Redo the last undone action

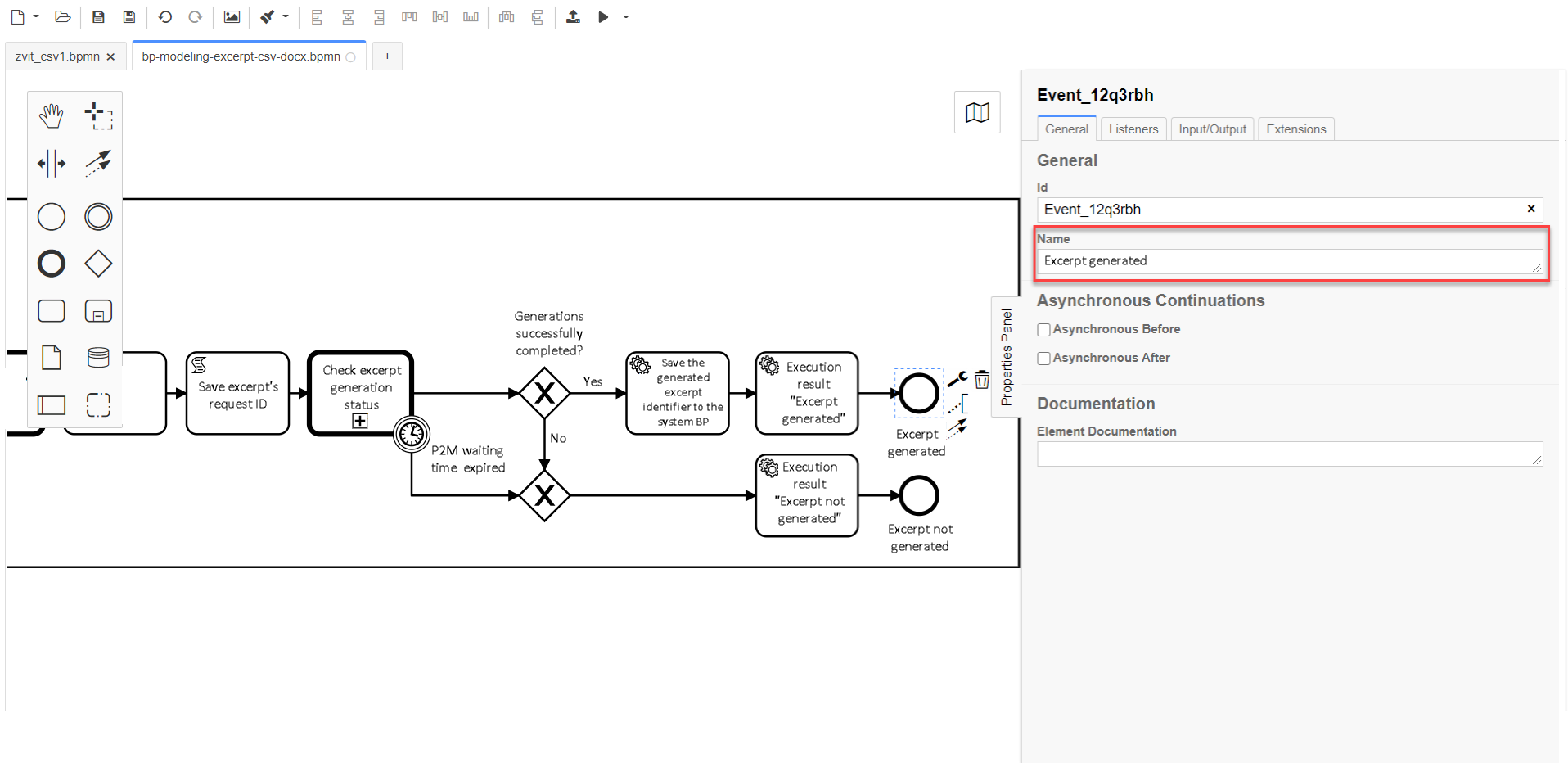(195, 16)
